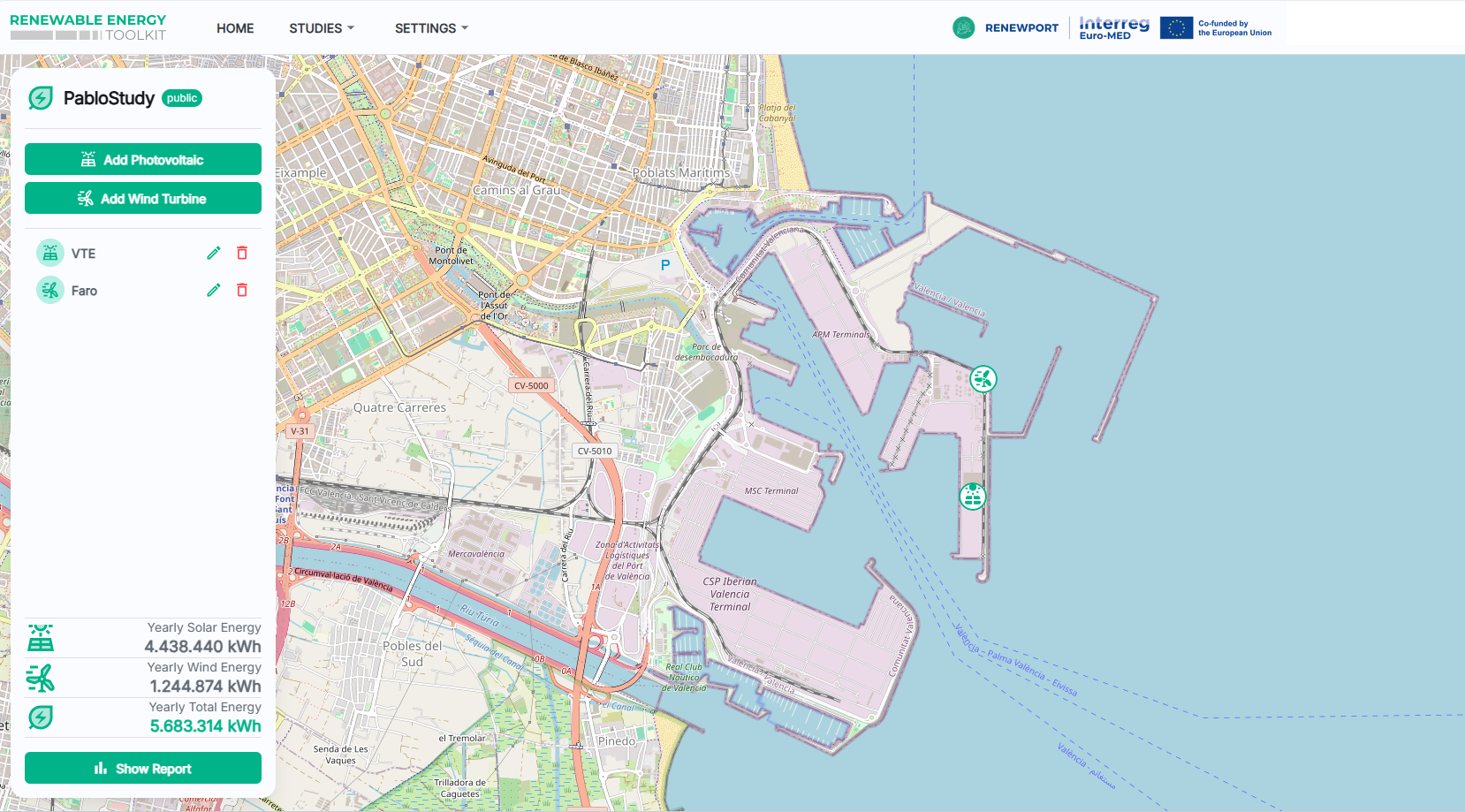Click the trash icon next to Faro

tap(242, 291)
